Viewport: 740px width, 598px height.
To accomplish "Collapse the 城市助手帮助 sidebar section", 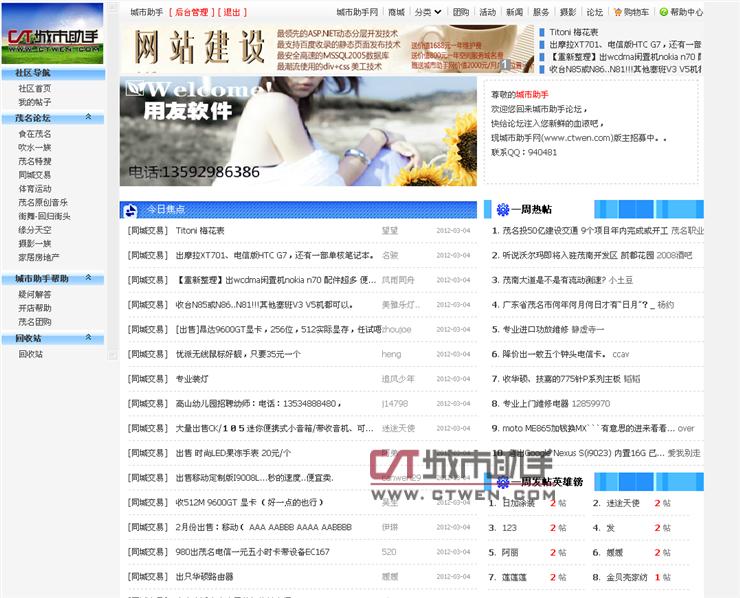I will (88, 278).
